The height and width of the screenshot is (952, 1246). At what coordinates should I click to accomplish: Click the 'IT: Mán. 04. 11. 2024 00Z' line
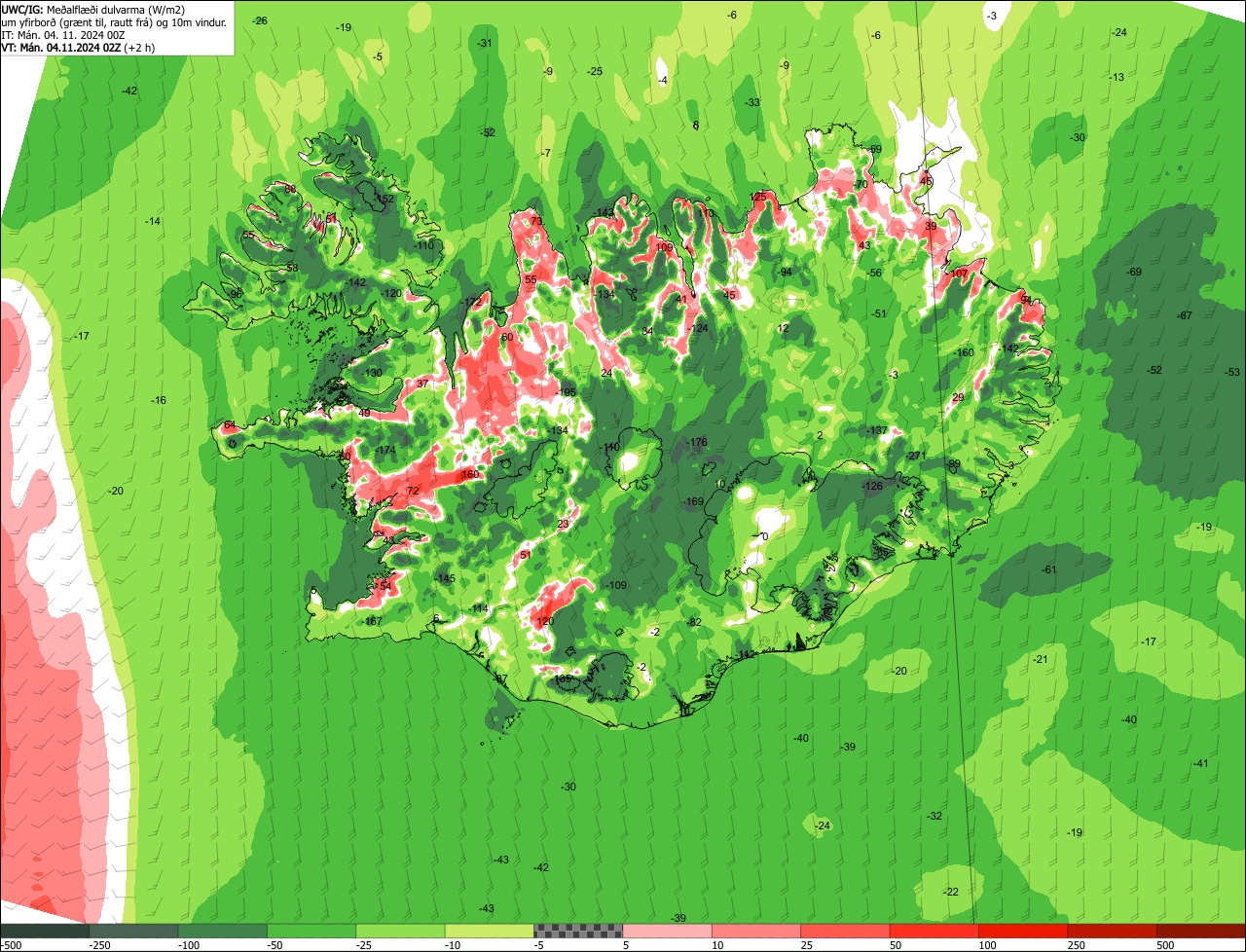pyautogui.click(x=64, y=34)
